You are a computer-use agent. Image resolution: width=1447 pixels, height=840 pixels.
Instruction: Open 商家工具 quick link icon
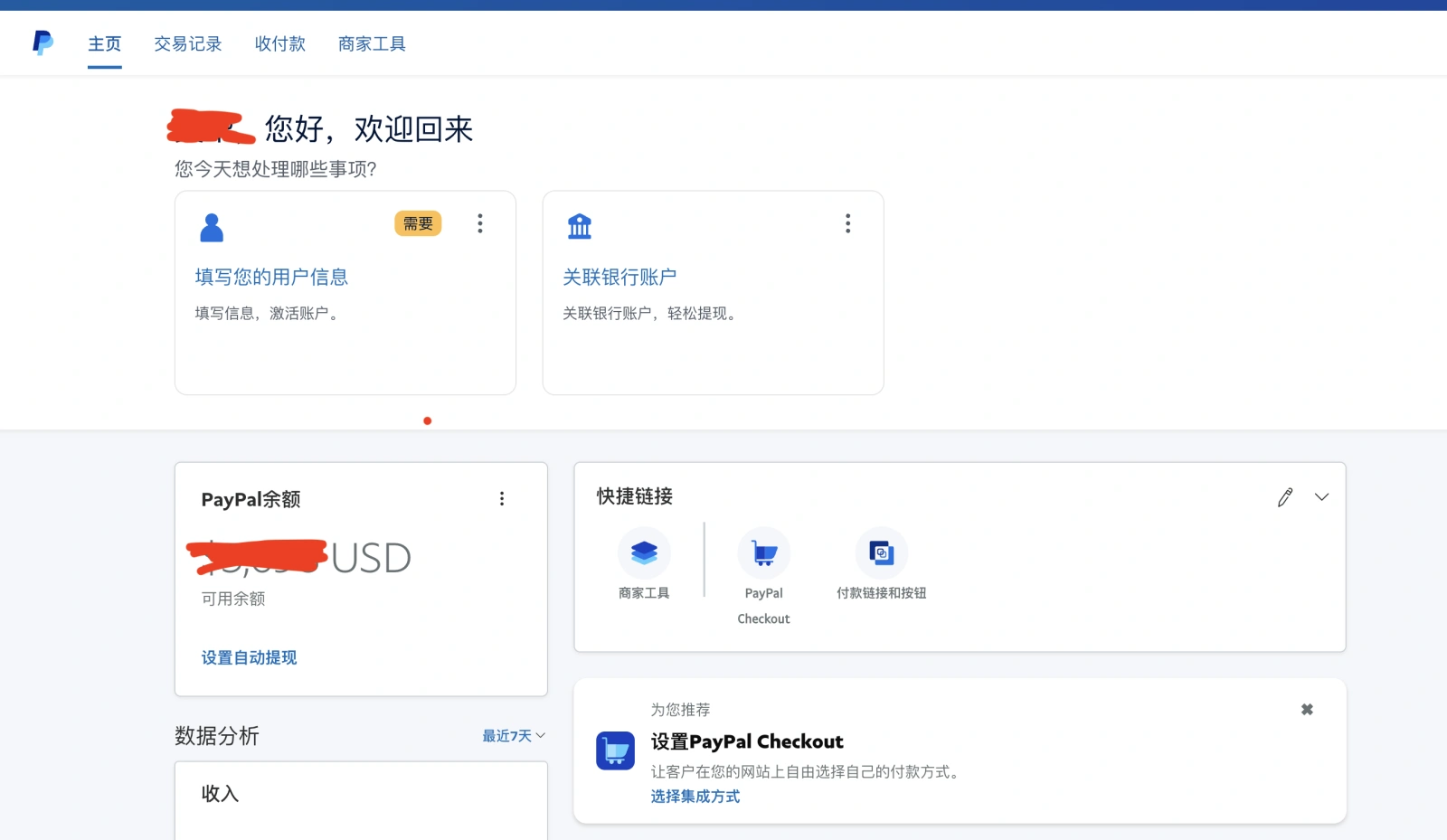click(644, 552)
